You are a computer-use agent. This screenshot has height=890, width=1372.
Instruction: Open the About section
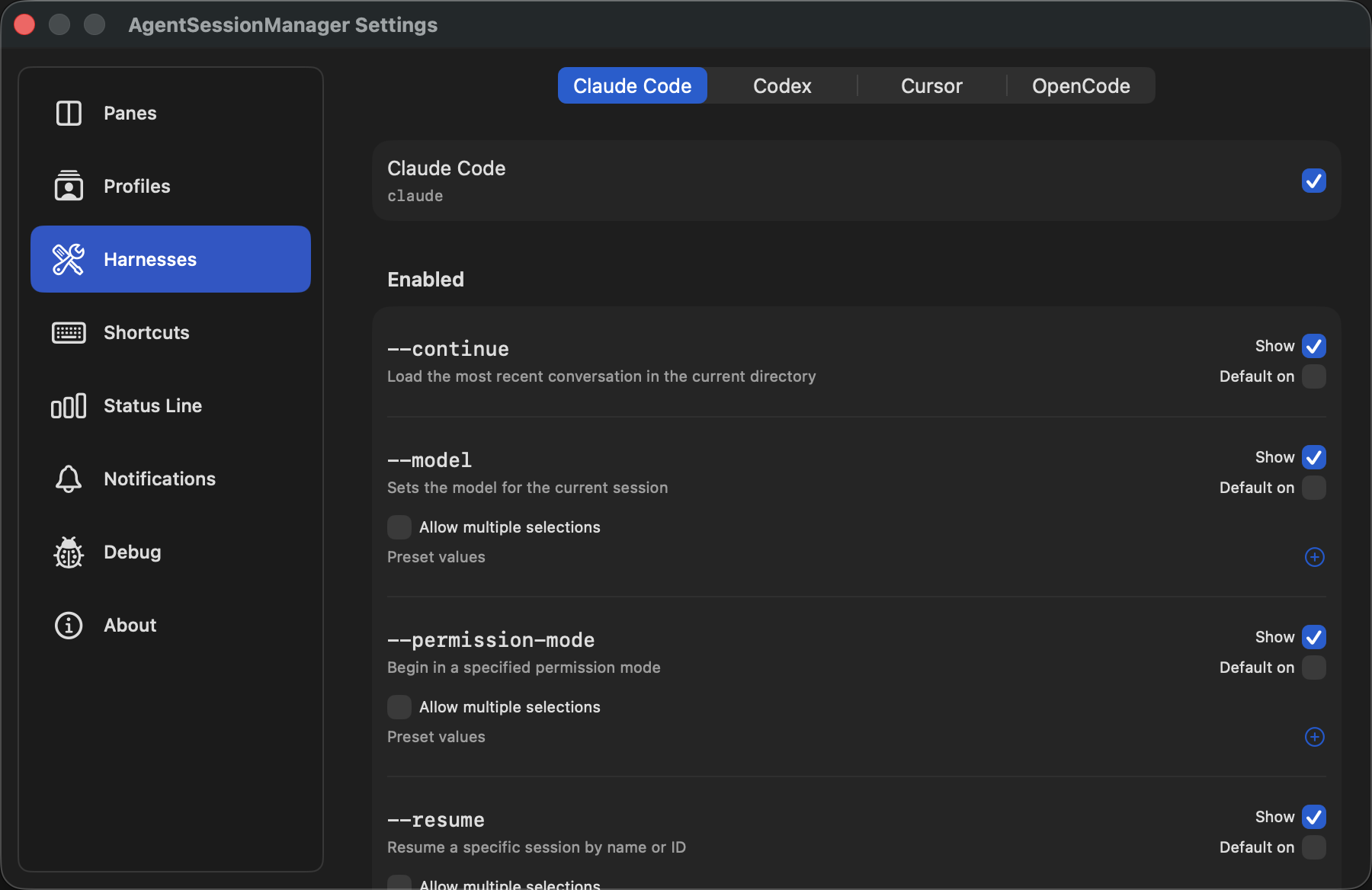tap(171, 625)
